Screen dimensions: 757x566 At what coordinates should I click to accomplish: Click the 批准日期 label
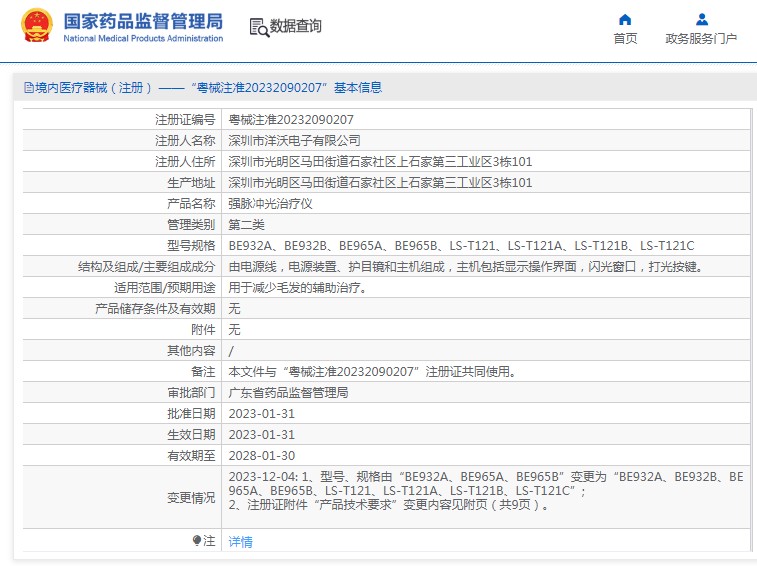(191, 414)
